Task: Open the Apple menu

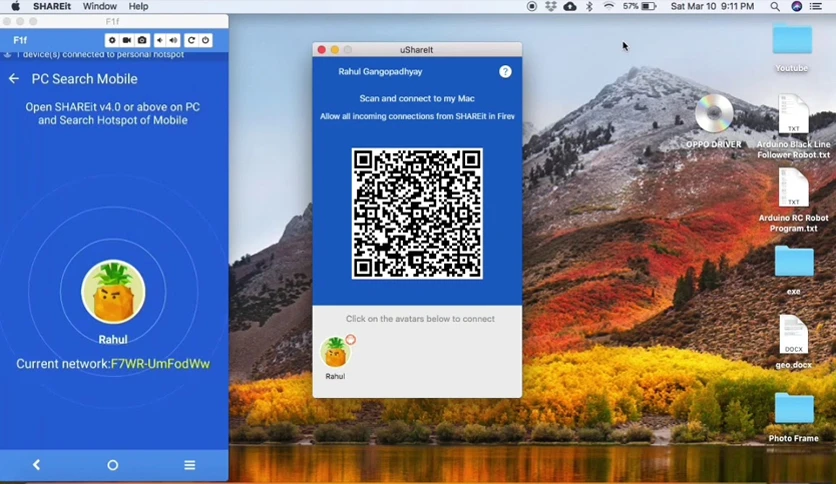Action: point(15,6)
